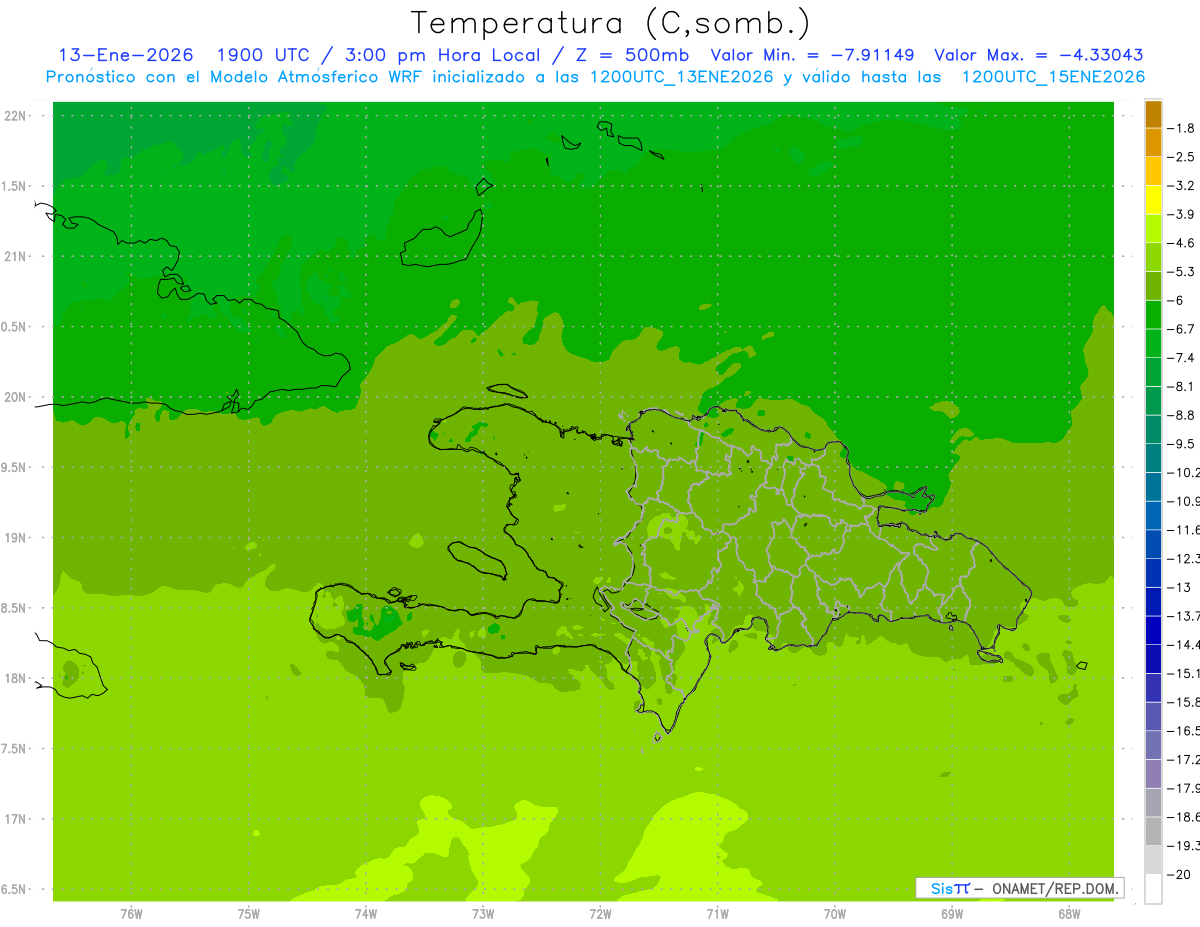The width and height of the screenshot is (1200, 927).
Task: Pick the dark orange top colorbar swatch
Action: point(1153,114)
